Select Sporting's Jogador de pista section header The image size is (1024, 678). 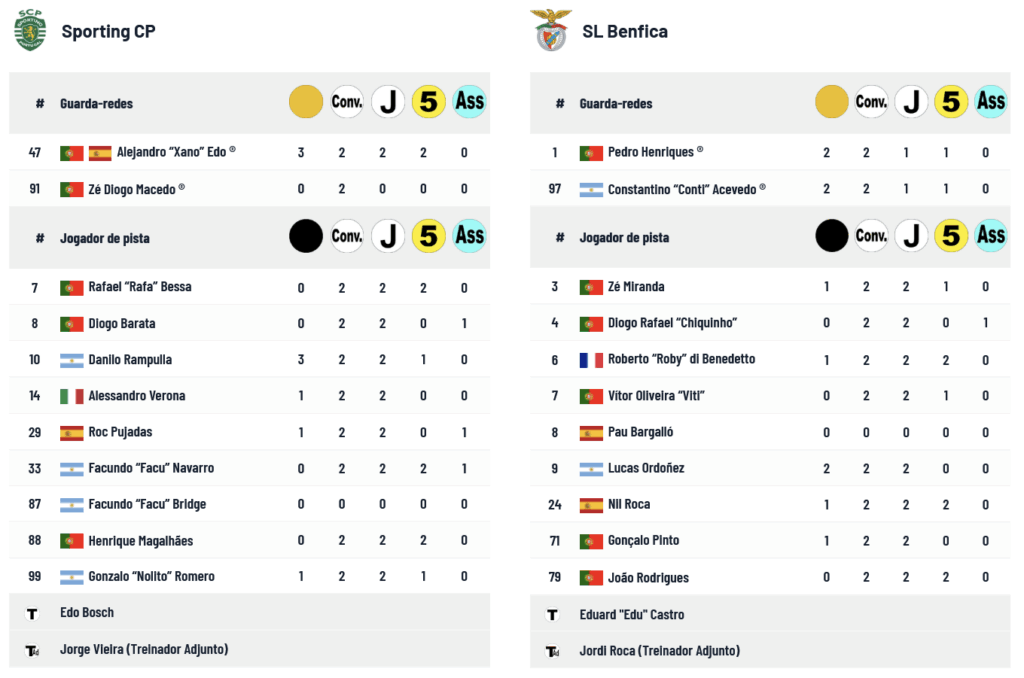pyautogui.click(x=103, y=238)
